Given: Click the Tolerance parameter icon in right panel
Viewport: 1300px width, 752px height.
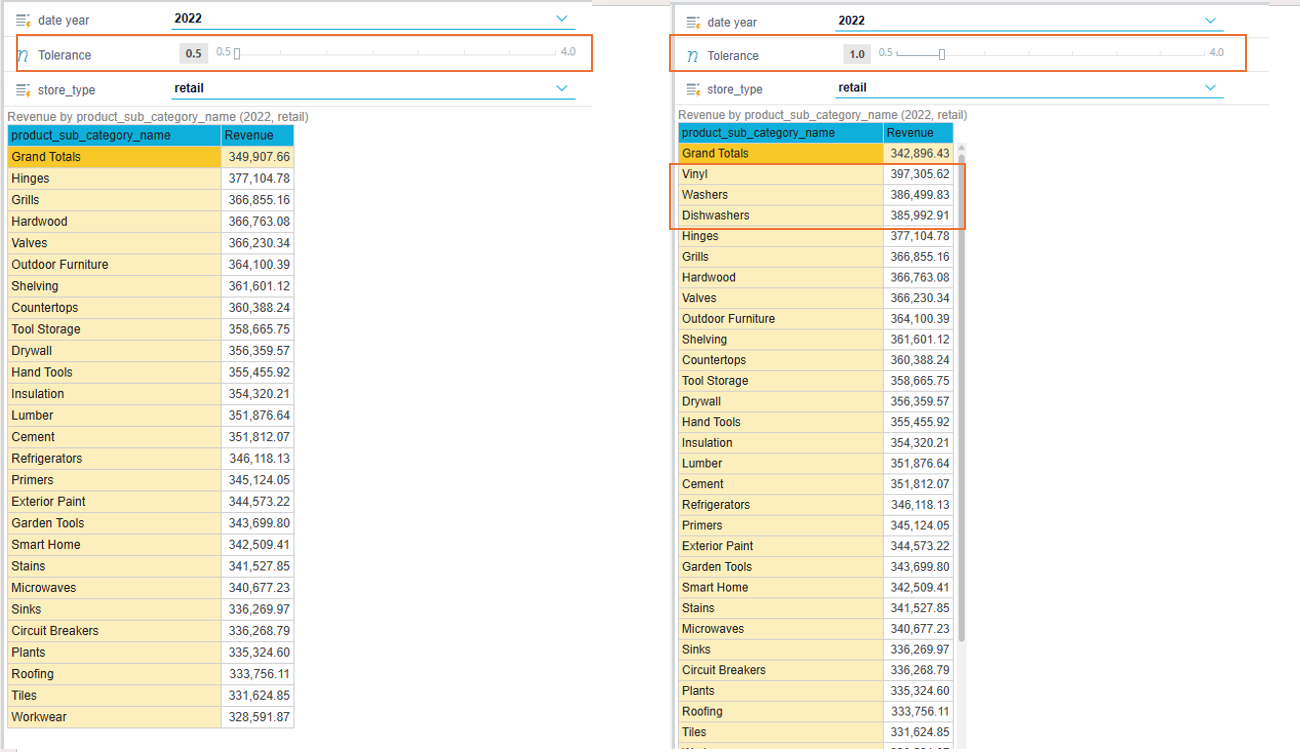Looking at the screenshot, I should [x=693, y=56].
